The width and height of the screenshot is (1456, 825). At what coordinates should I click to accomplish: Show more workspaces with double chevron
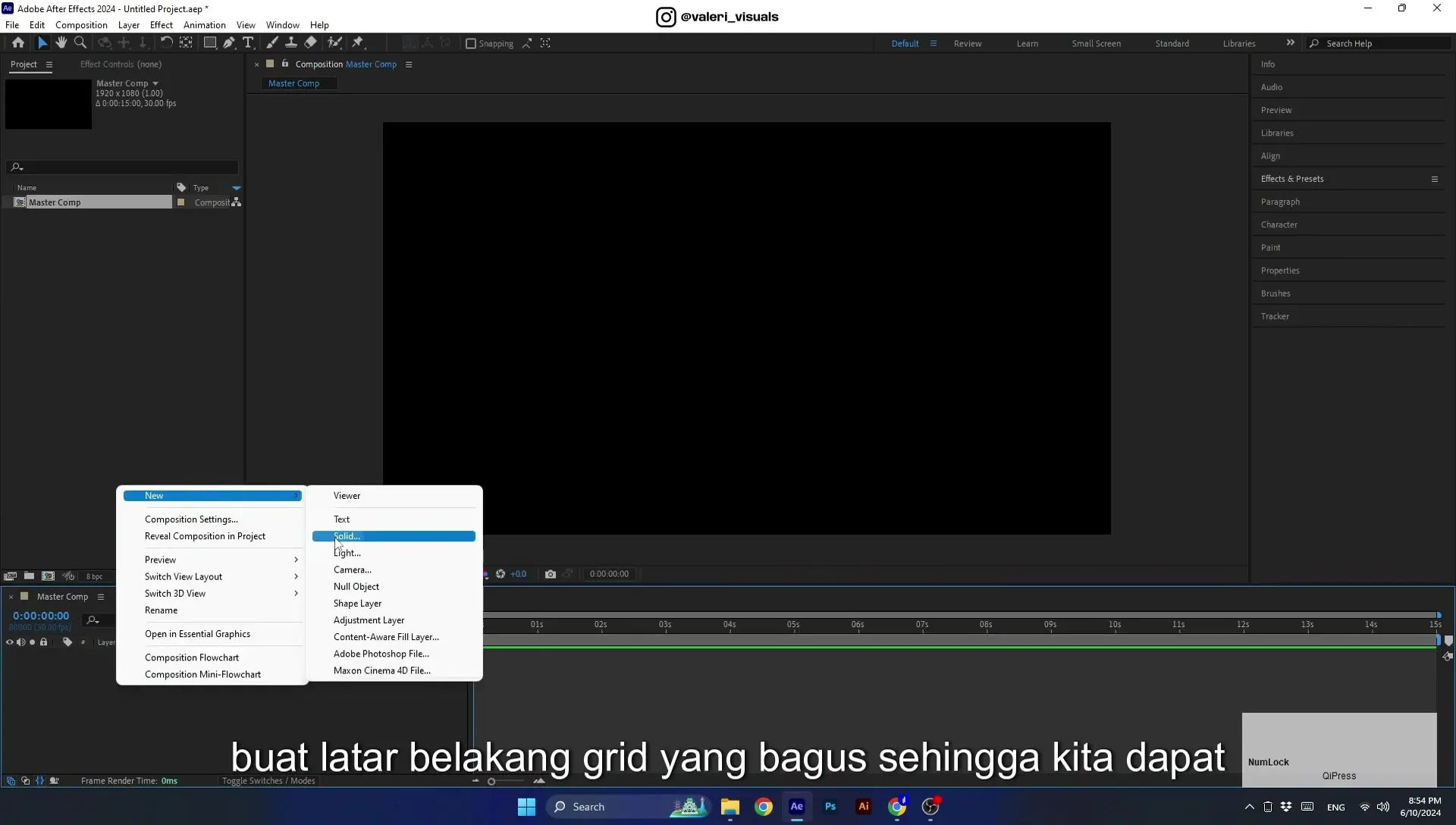(x=1291, y=42)
